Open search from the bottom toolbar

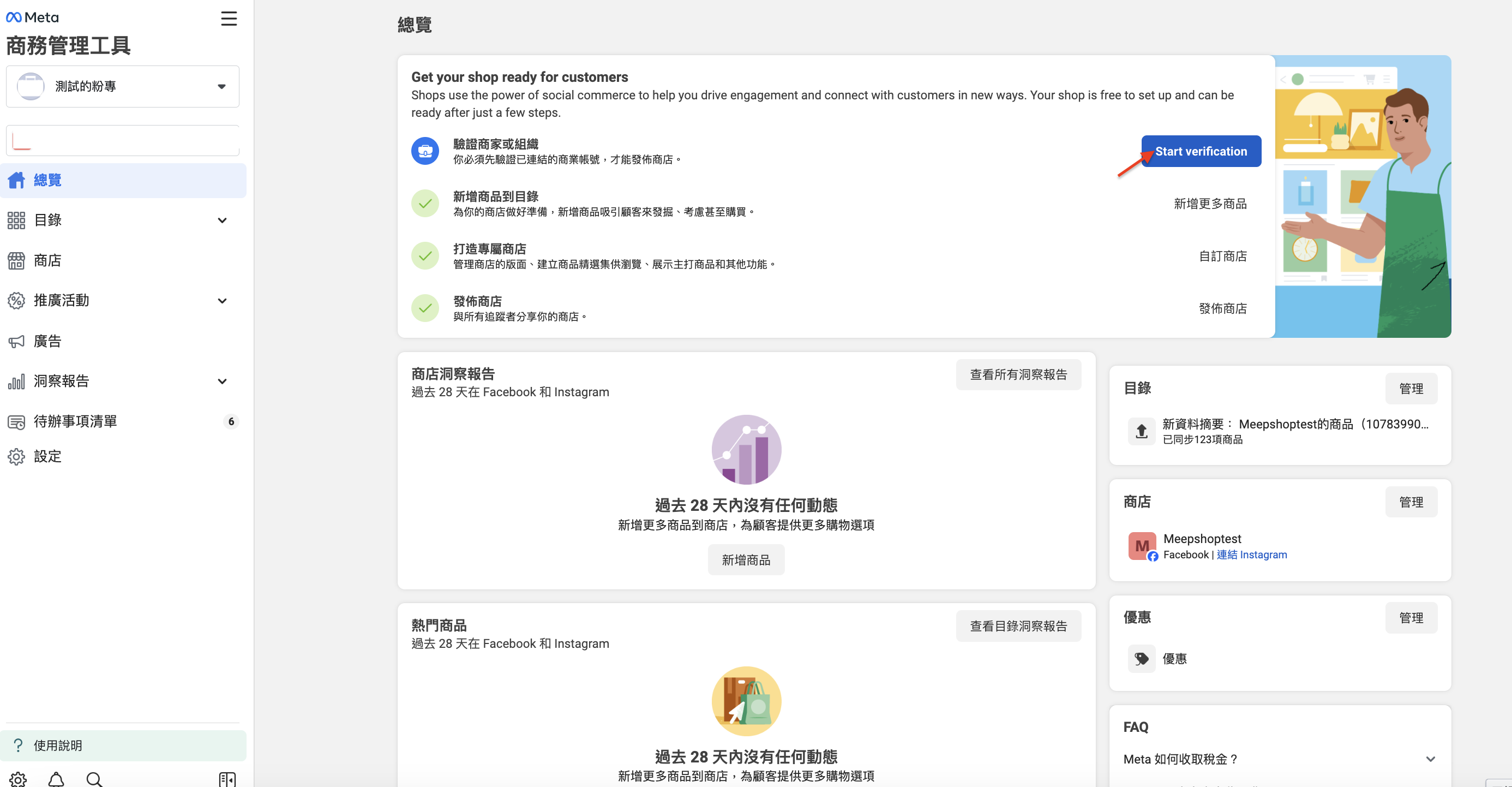tap(94, 779)
